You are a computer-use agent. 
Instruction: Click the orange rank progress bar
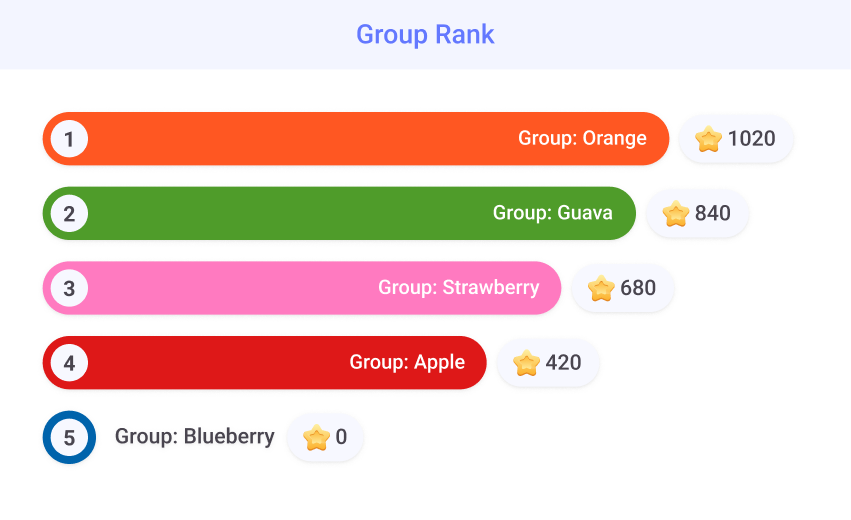click(x=300, y=139)
